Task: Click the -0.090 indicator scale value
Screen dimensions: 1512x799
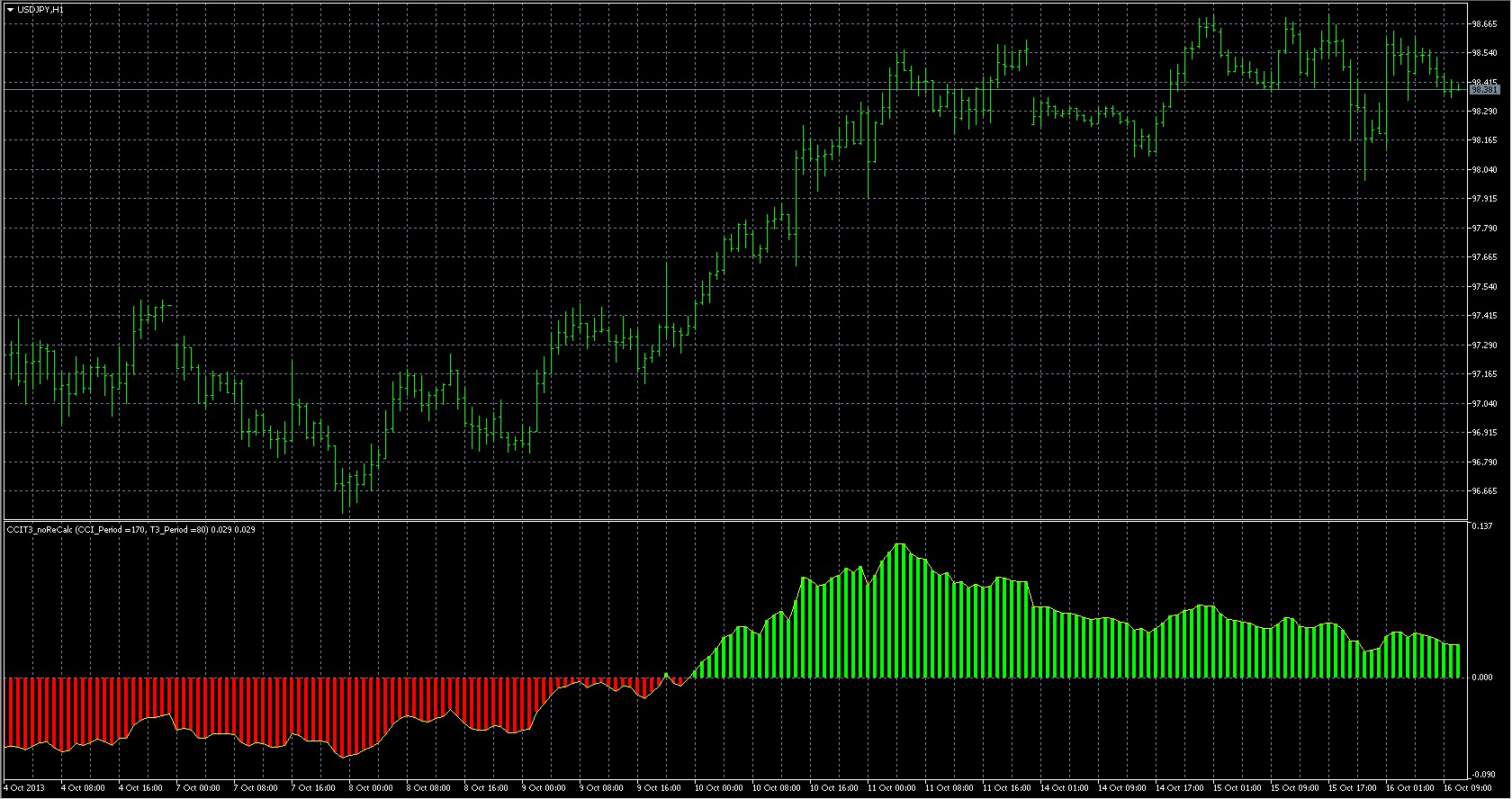Action: point(1481,775)
